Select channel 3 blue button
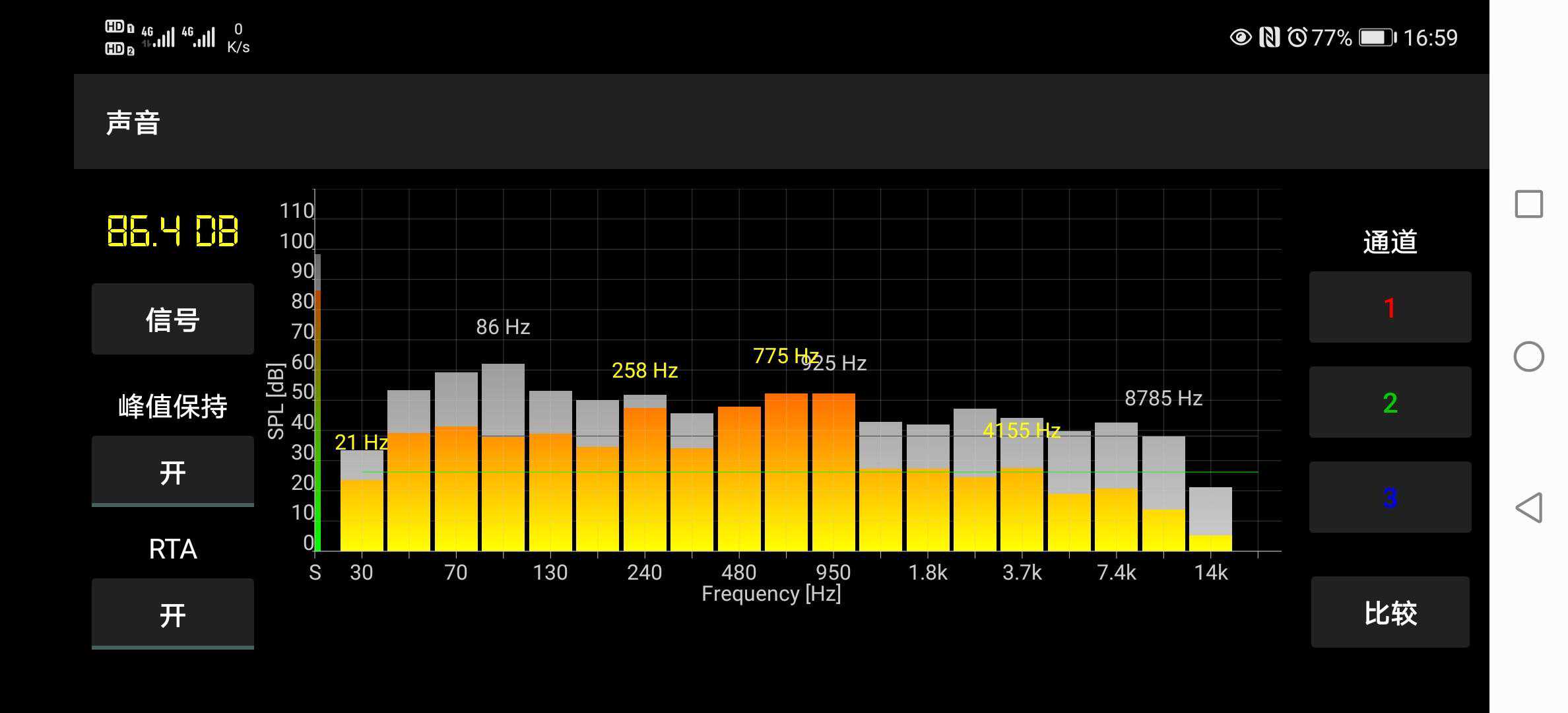Screen dimensions: 1568x713 tap(1390, 497)
